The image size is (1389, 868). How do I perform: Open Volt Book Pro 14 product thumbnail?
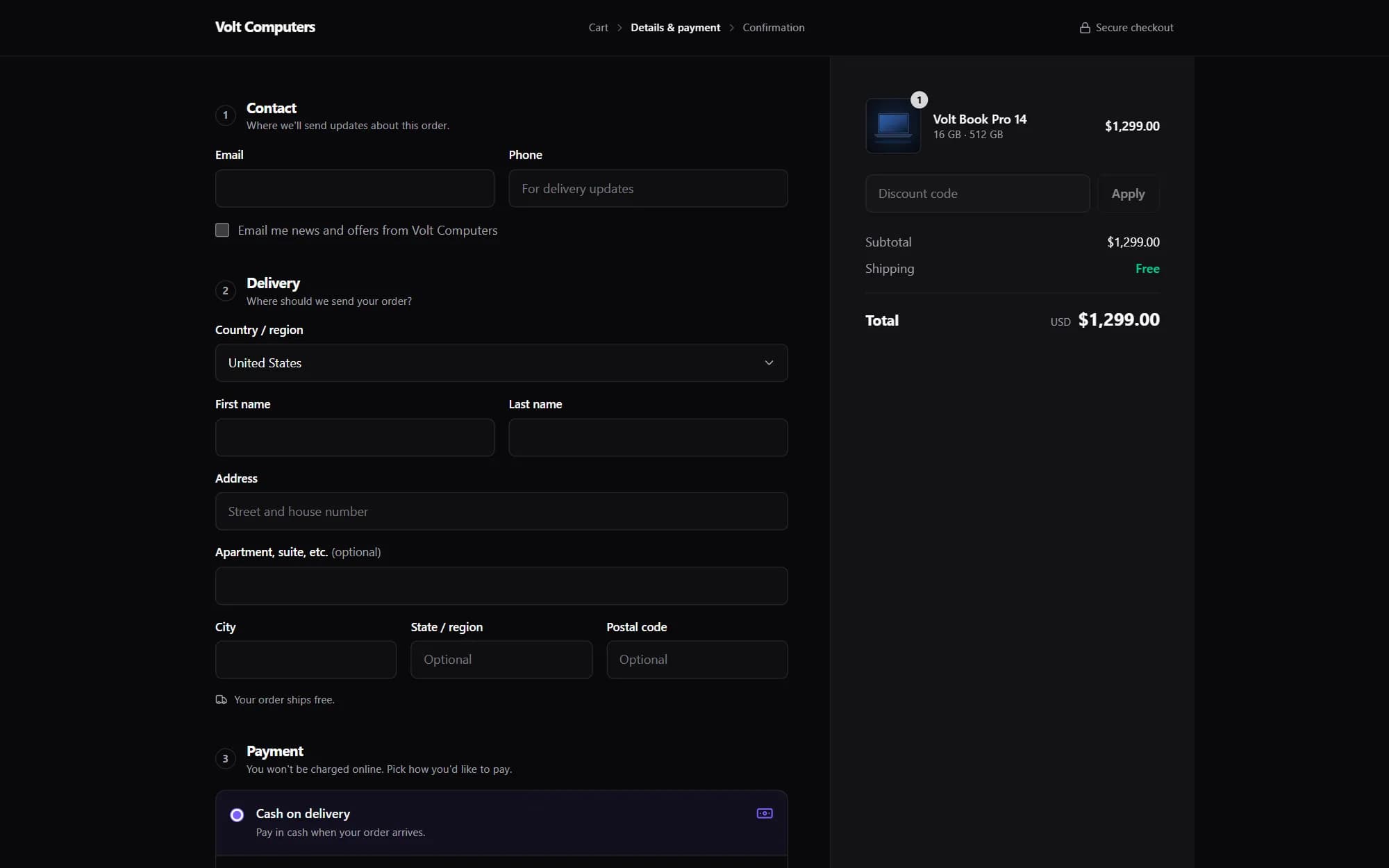(893, 126)
